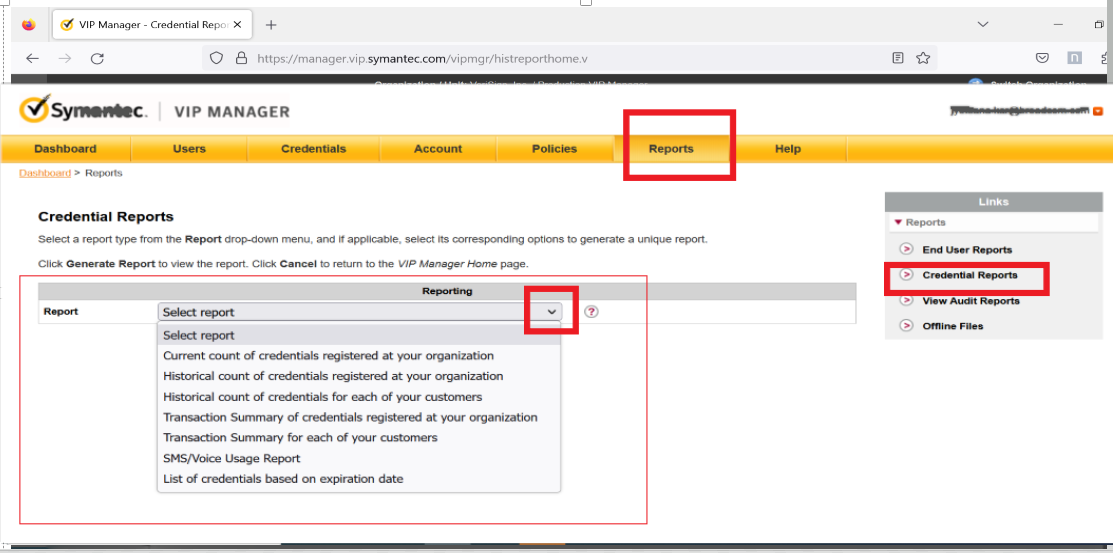Minimize the browser window
This screenshot has width=1113, height=553.
pos(1058,24)
